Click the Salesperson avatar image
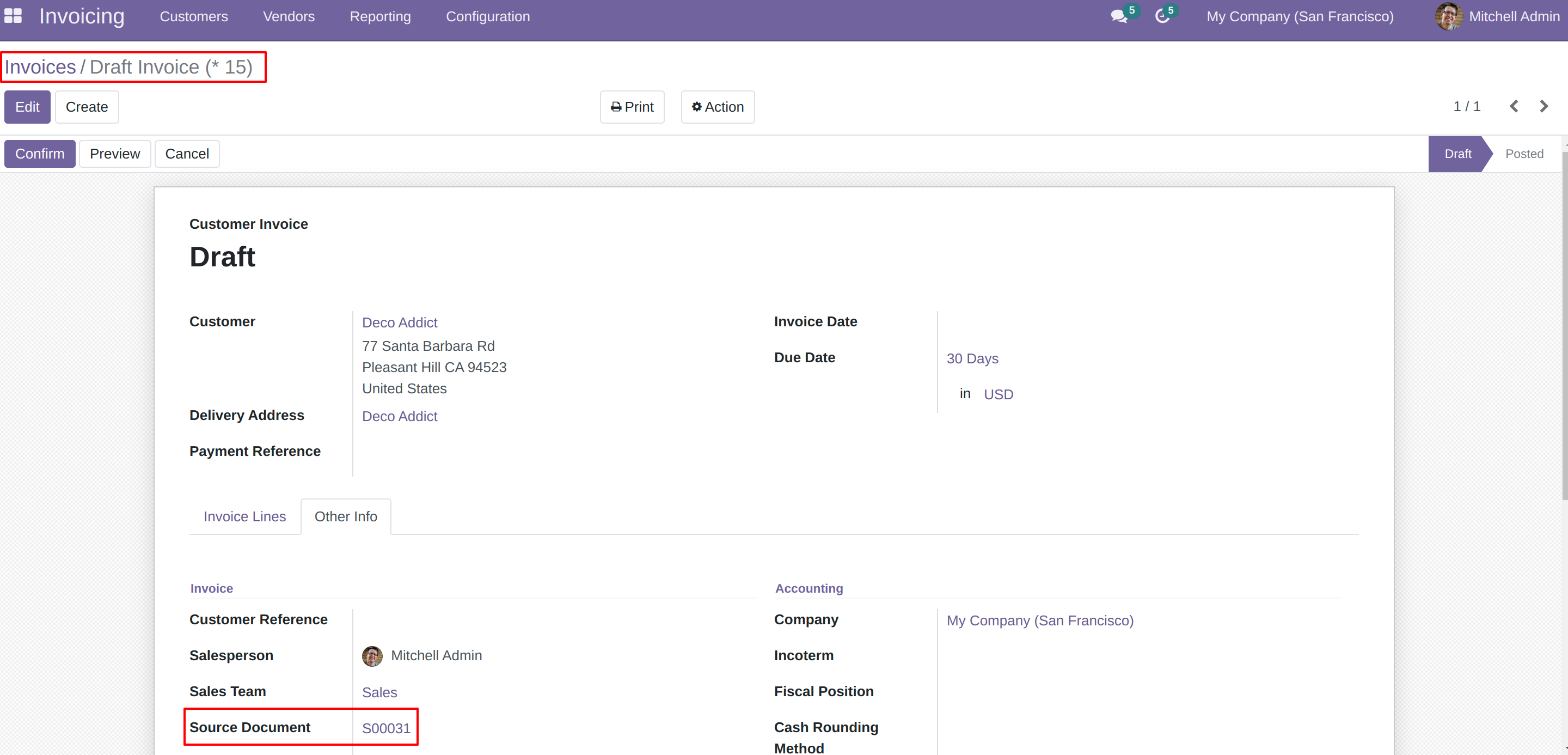 [372, 656]
